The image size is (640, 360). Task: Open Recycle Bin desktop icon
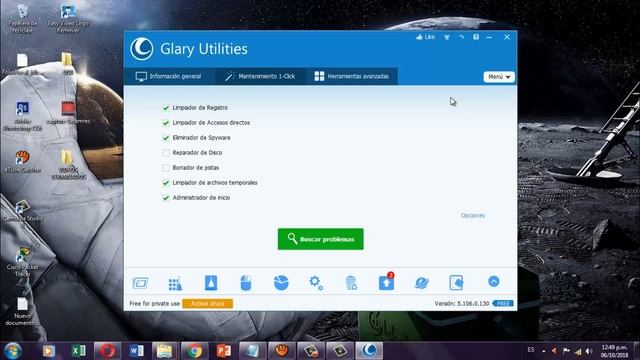(x=23, y=18)
